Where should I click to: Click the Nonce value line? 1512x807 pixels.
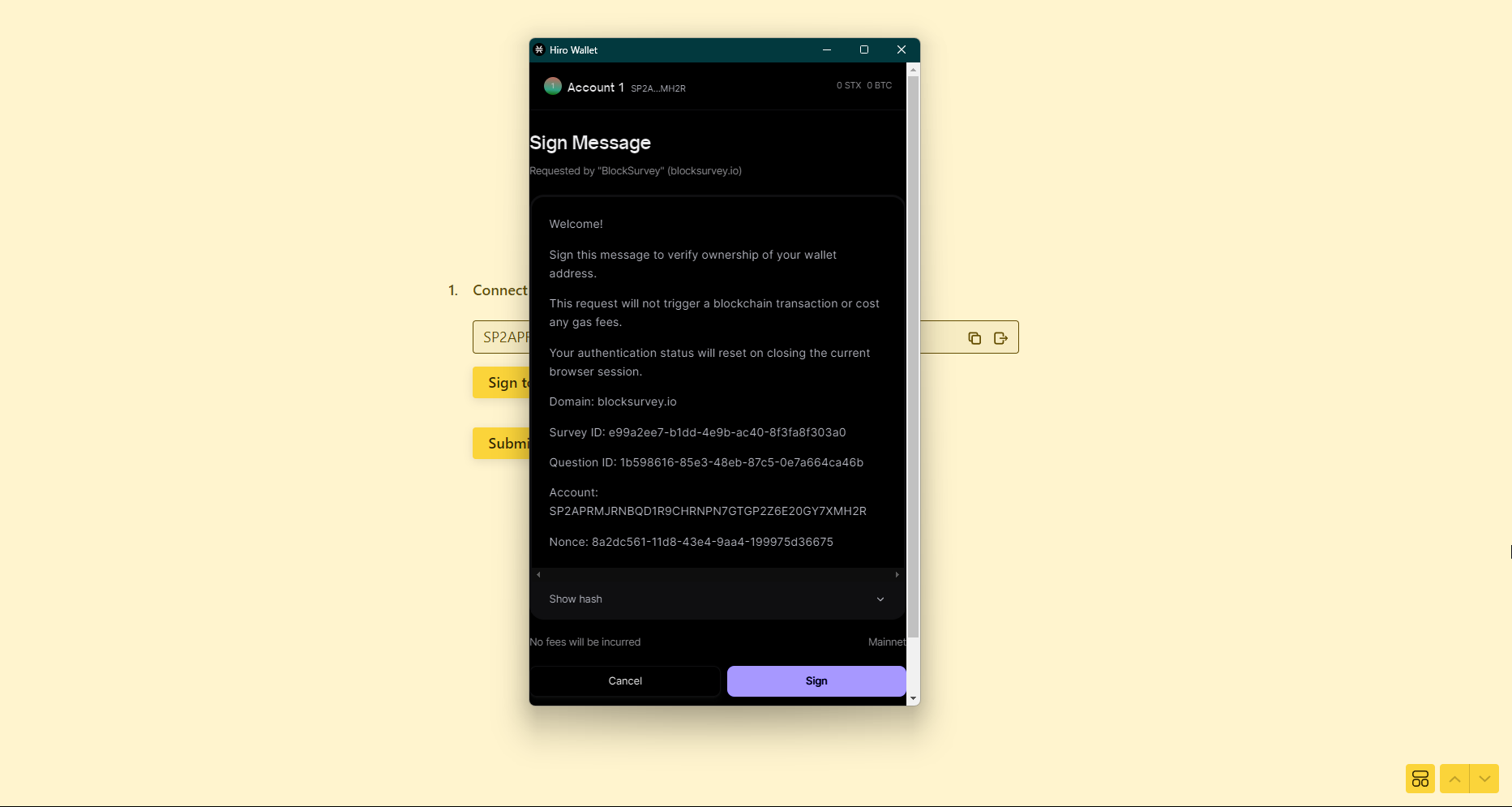click(x=691, y=543)
